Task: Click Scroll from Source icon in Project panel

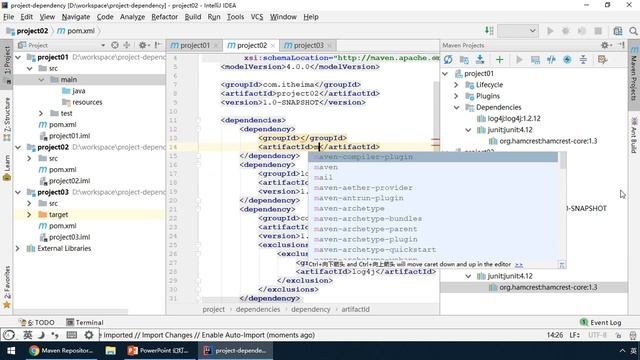Action: pos(115,45)
